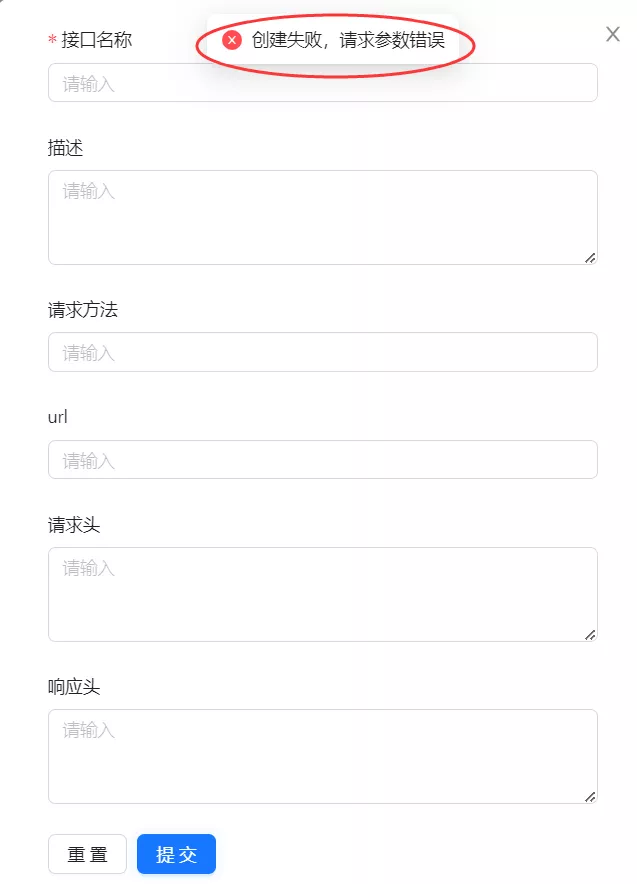
Task: Focus the 请求方法 input field
Action: click(x=322, y=352)
